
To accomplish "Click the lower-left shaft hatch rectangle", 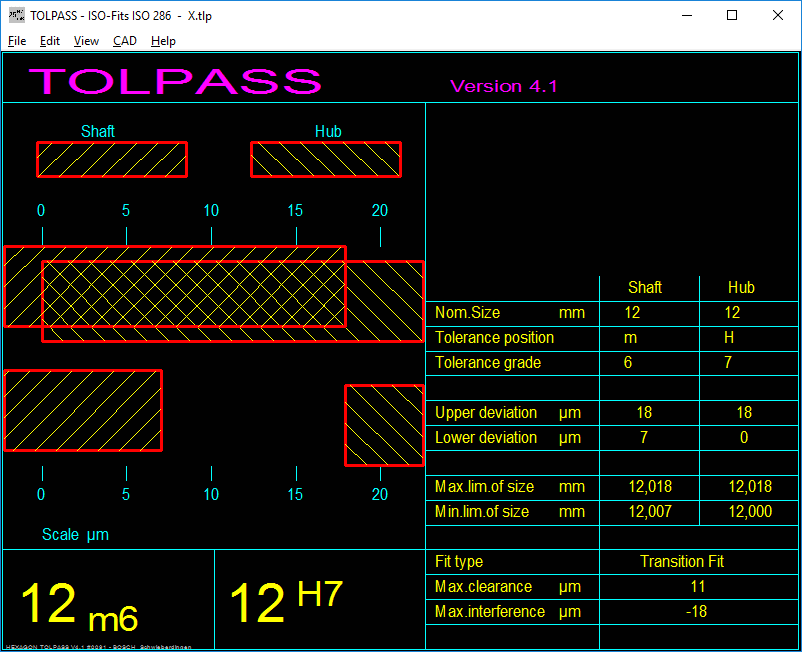I will (83, 411).
